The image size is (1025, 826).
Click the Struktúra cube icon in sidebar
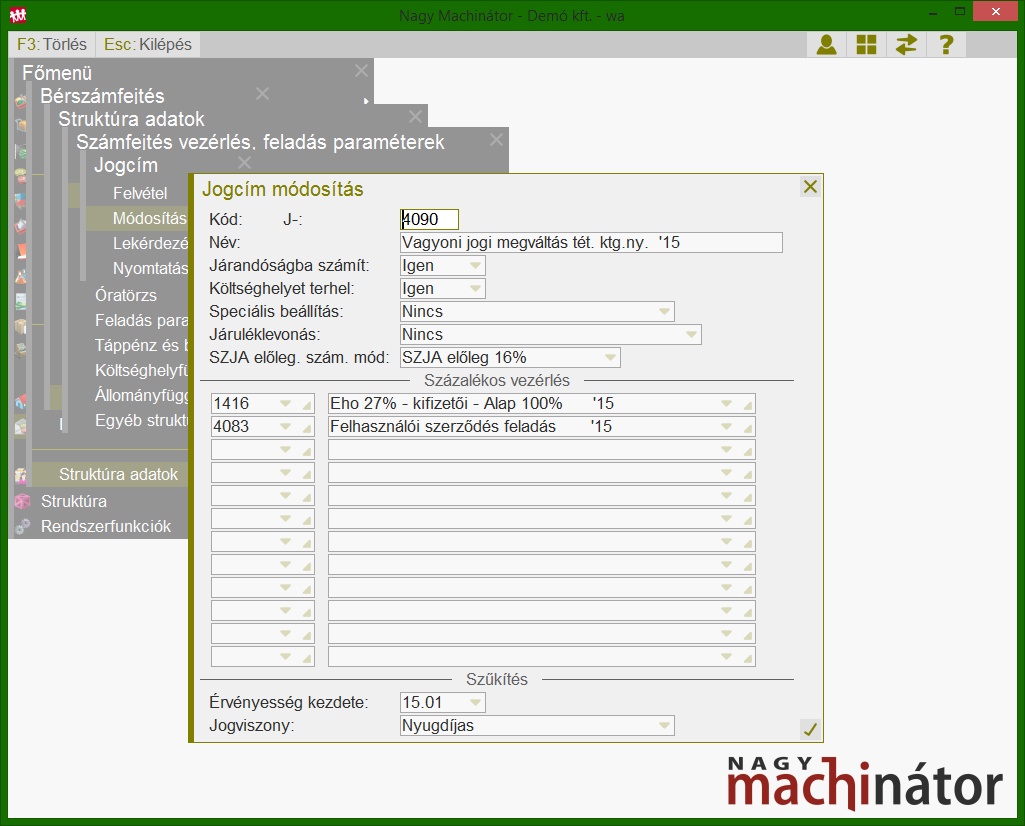click(22, 501)
